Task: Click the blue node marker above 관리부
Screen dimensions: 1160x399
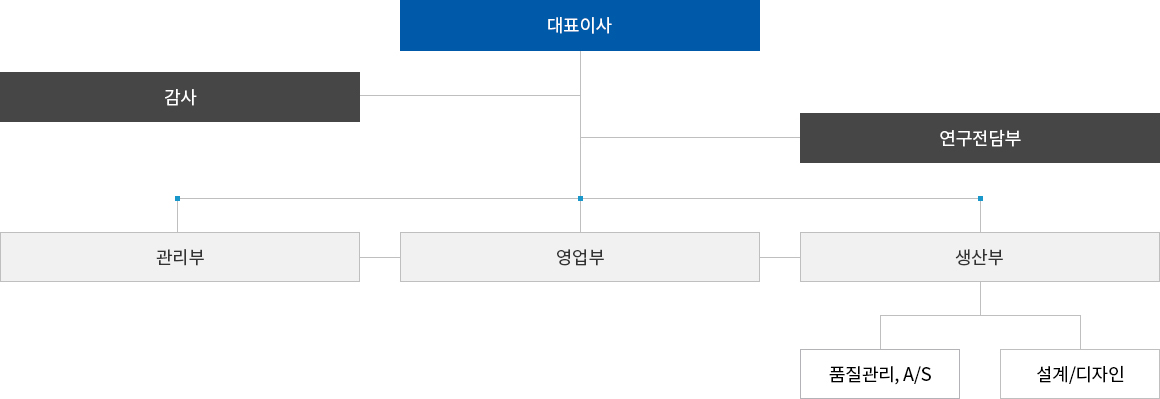Action: click(x=178, y=198)
